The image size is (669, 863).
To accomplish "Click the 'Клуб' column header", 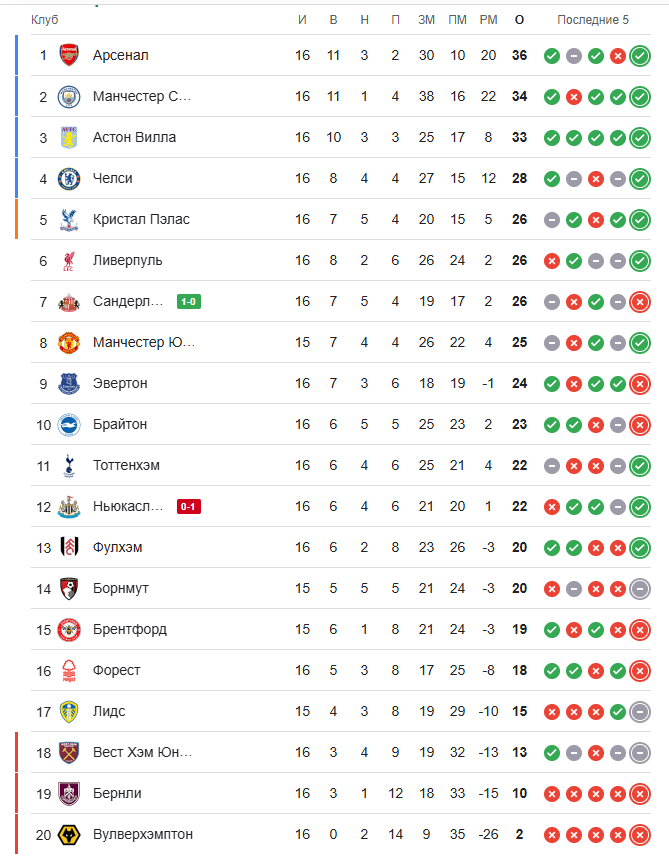I will (x=44, y=20).
